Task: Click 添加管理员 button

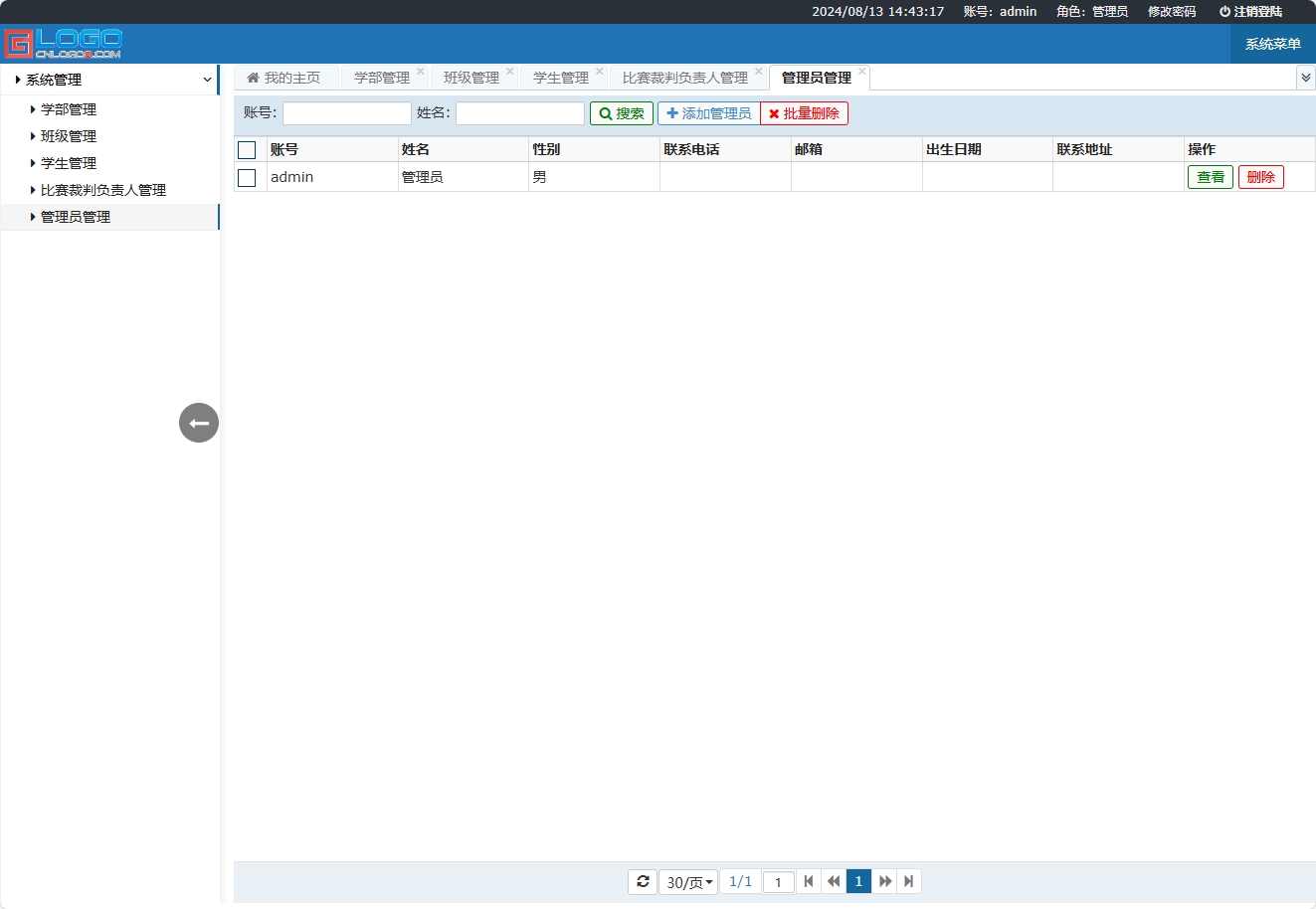Action: click(x=709, y=113)
